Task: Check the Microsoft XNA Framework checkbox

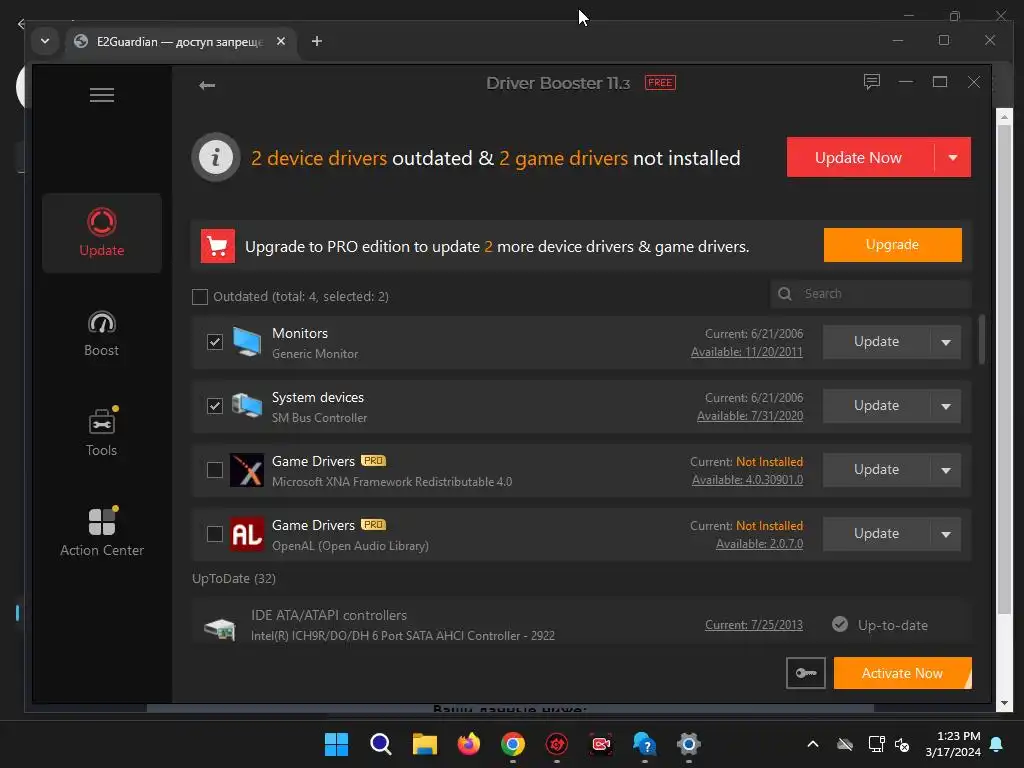Action: 215,470
